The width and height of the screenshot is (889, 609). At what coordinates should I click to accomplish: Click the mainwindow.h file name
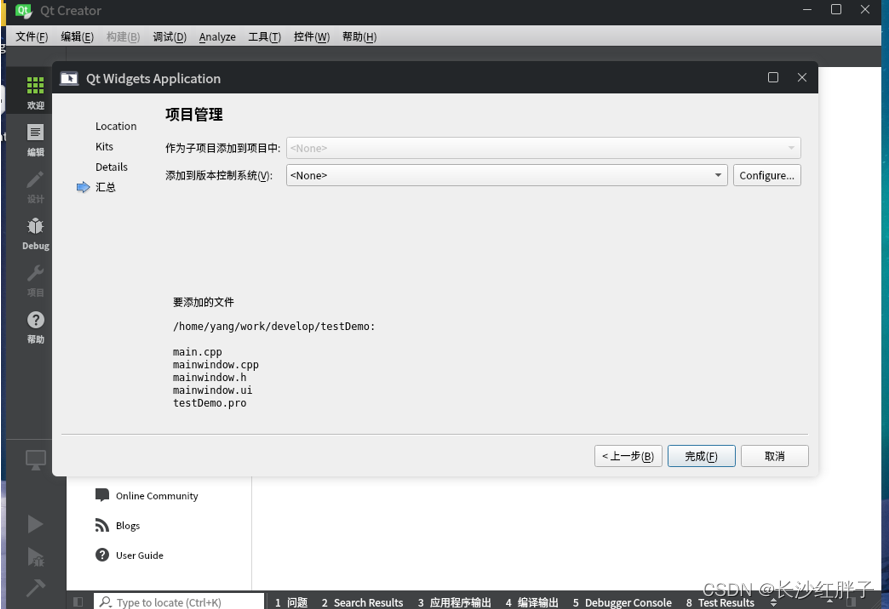click(x=209, y=377)
